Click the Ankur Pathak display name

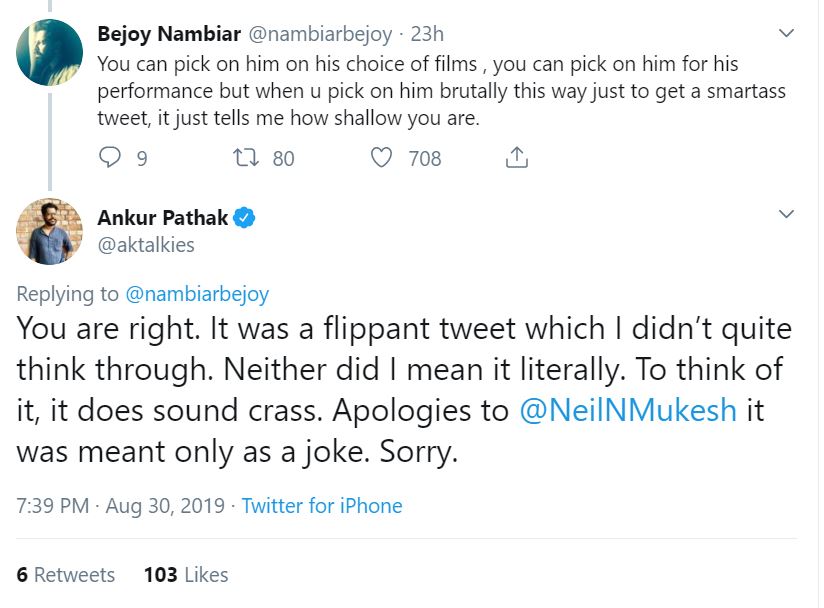click(163, 217)
